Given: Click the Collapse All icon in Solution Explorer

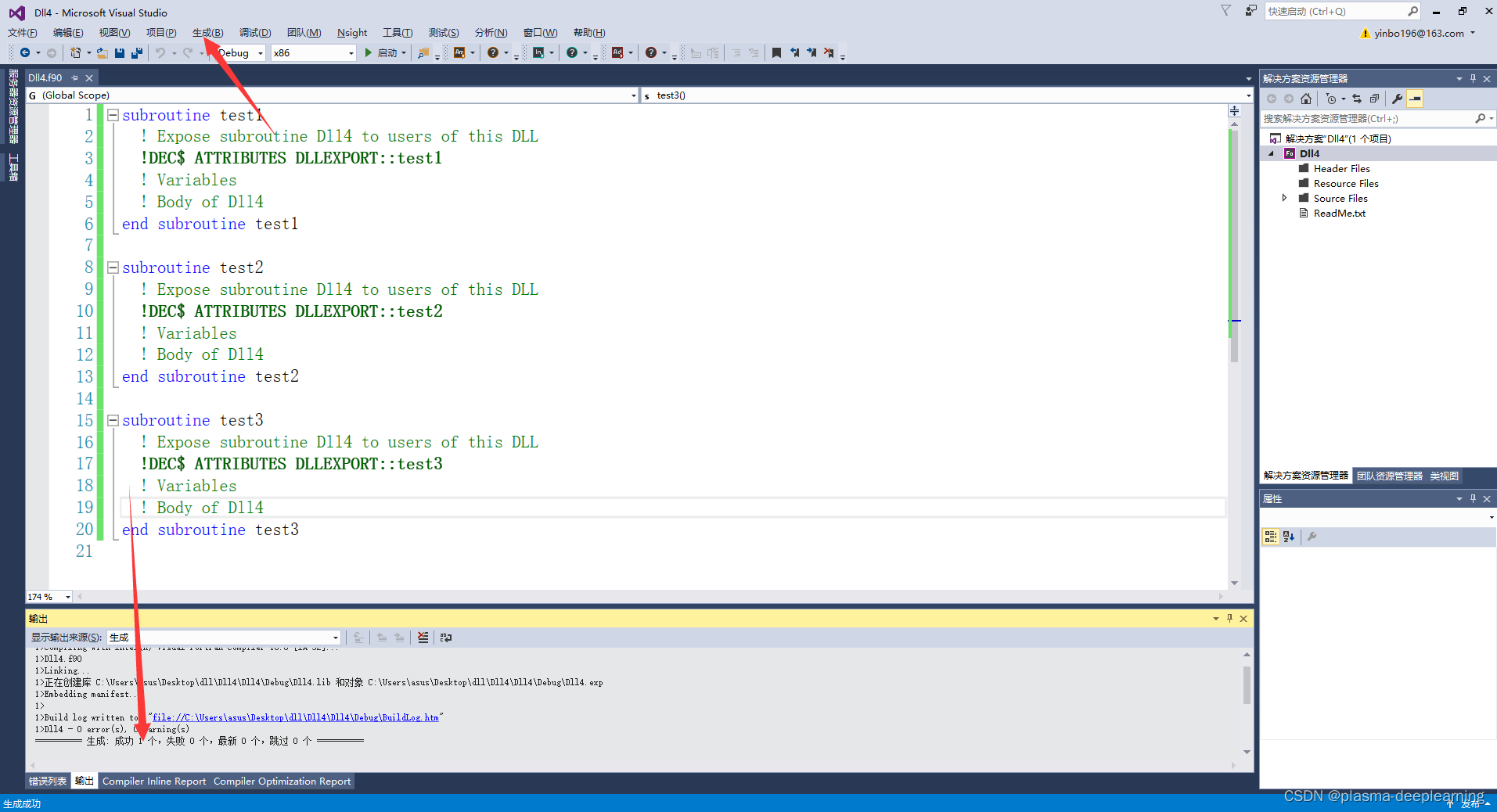Looking at the screenshot, I should 1375,99.
